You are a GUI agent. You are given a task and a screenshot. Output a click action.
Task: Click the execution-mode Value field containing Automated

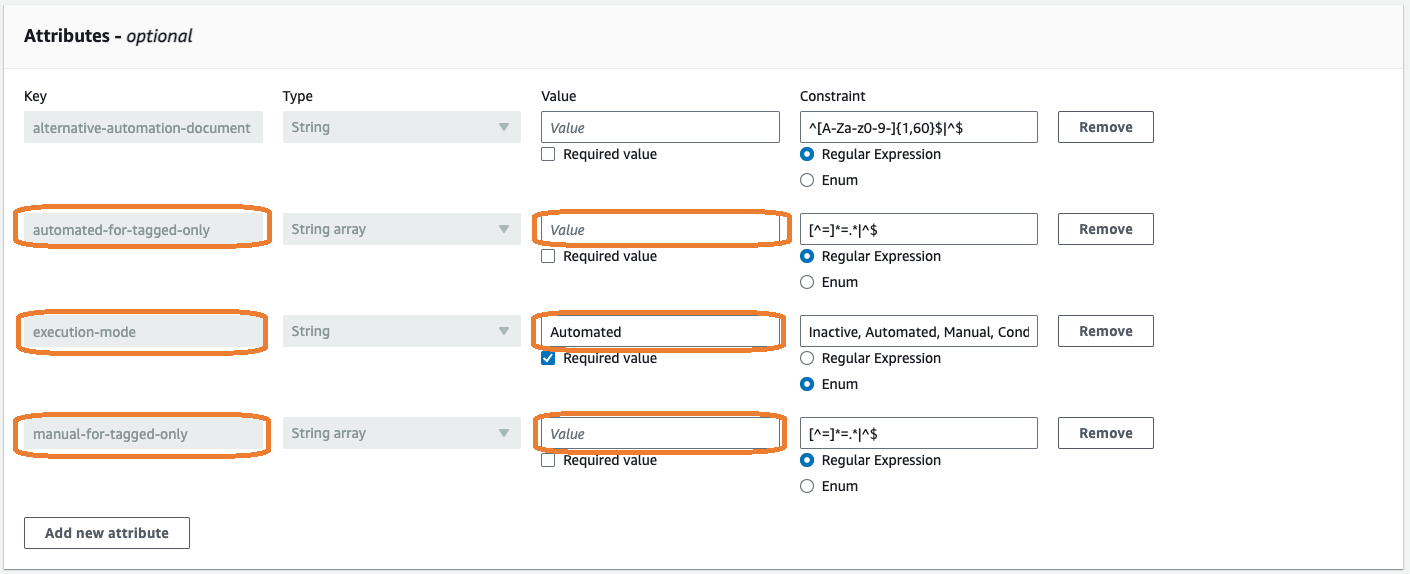point(659,331)
